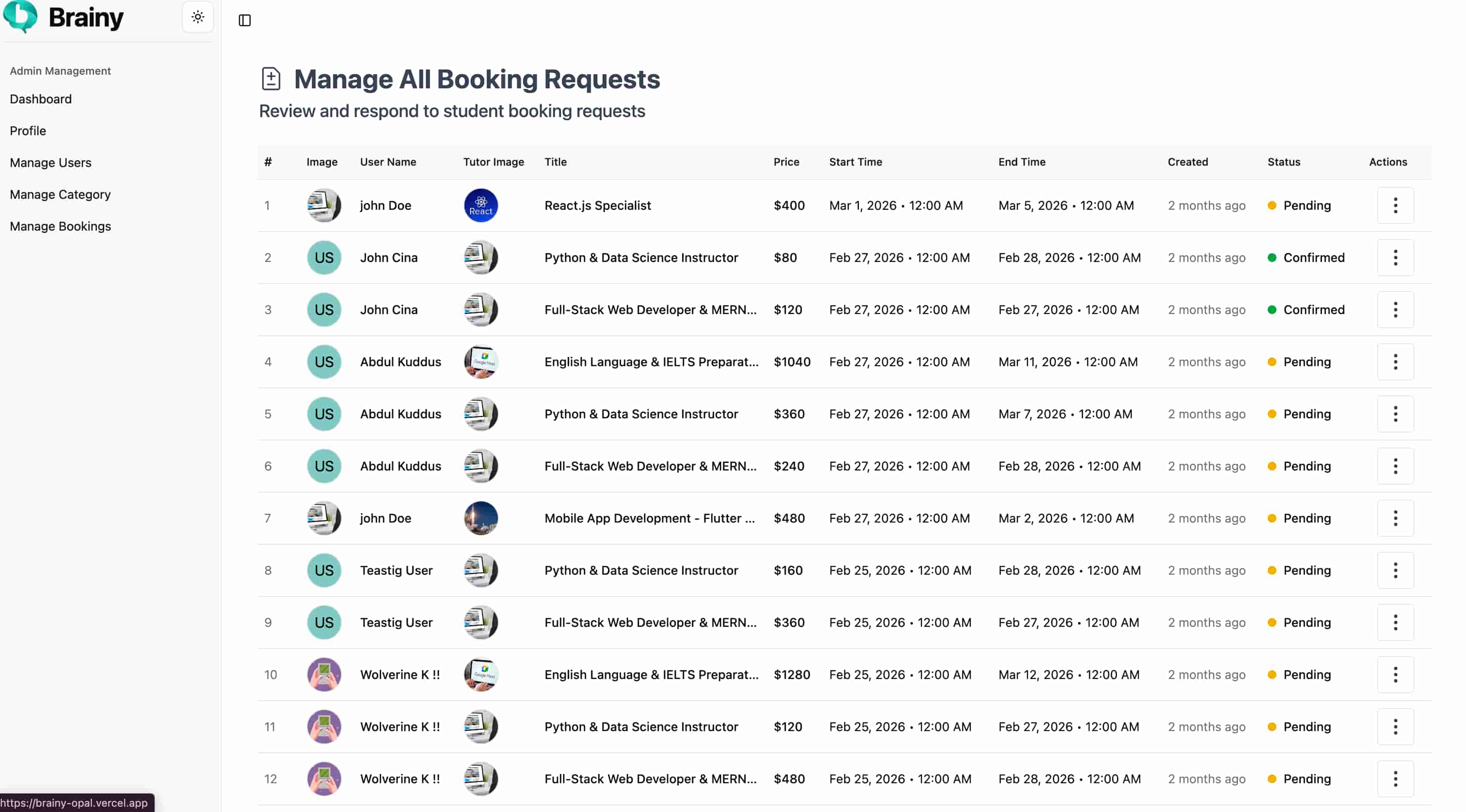This screenshot has height=812, width=1466.
Task: Click Confirmed status in row 2
Action: (x=1306, y=258)
